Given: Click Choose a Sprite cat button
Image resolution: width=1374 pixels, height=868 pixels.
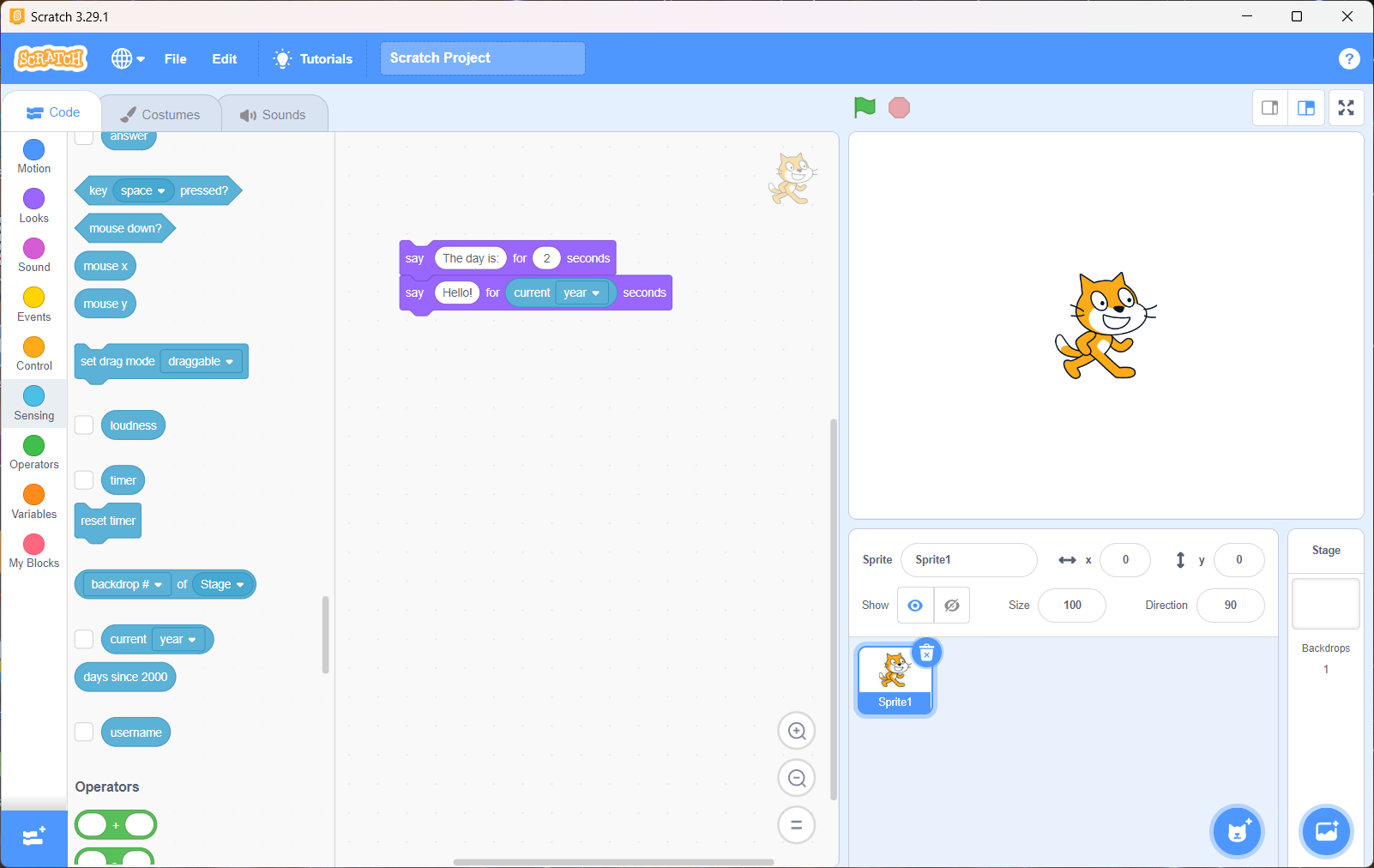Looking at the screenshot, I should 1237,831.
